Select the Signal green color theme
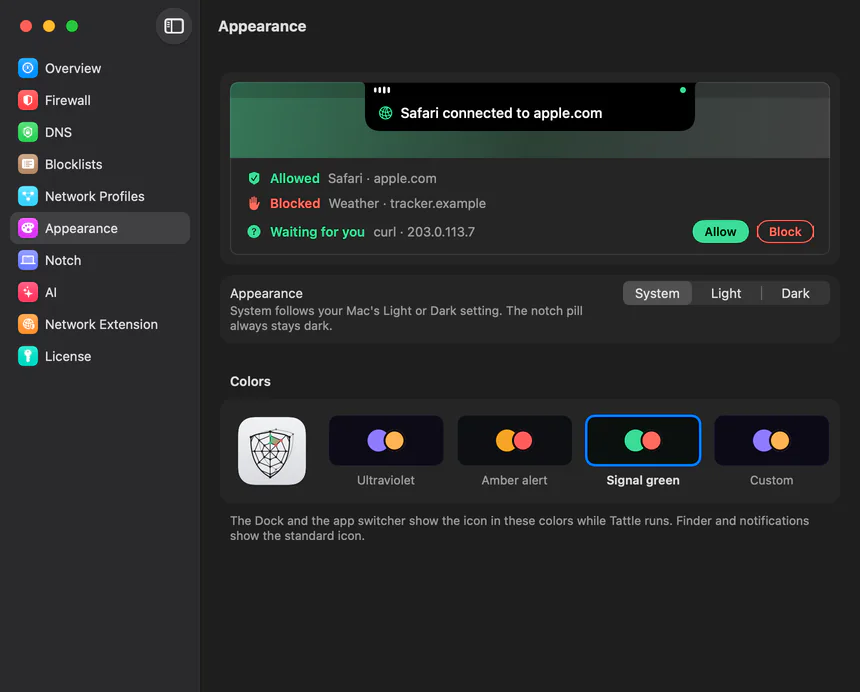860x692 pixels. (x=643, y=440)
